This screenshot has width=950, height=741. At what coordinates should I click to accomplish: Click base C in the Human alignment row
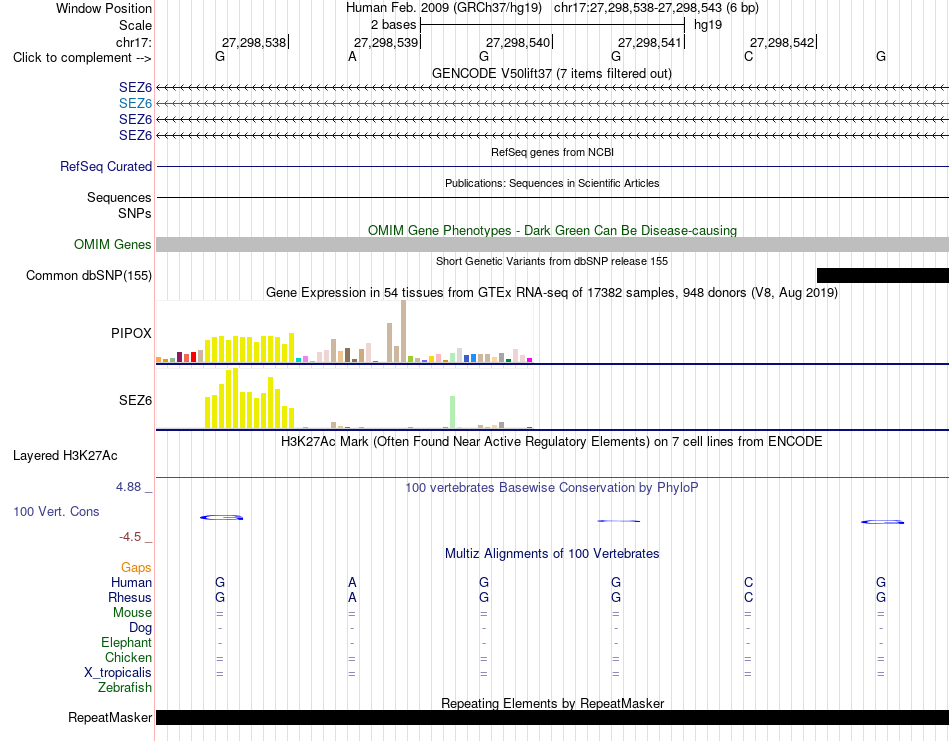[x=748, y=582]
